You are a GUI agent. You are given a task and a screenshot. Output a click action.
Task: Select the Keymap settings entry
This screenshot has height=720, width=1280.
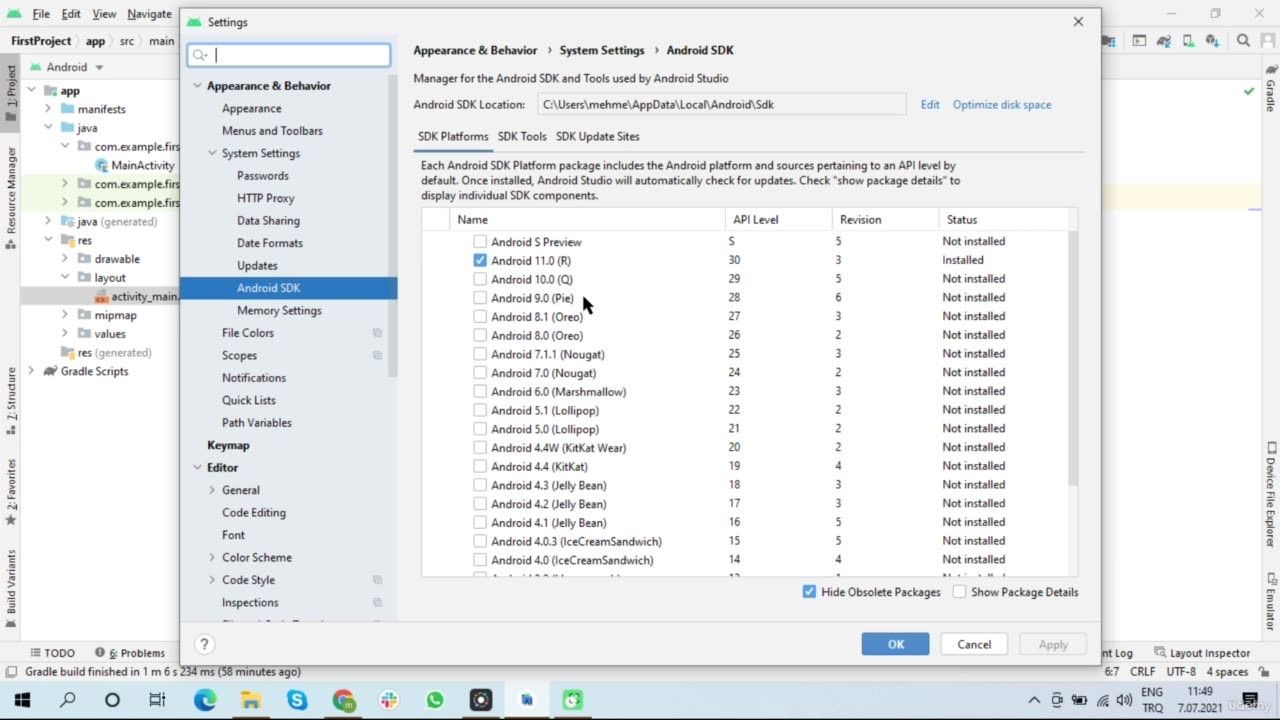tap(228, 445)
